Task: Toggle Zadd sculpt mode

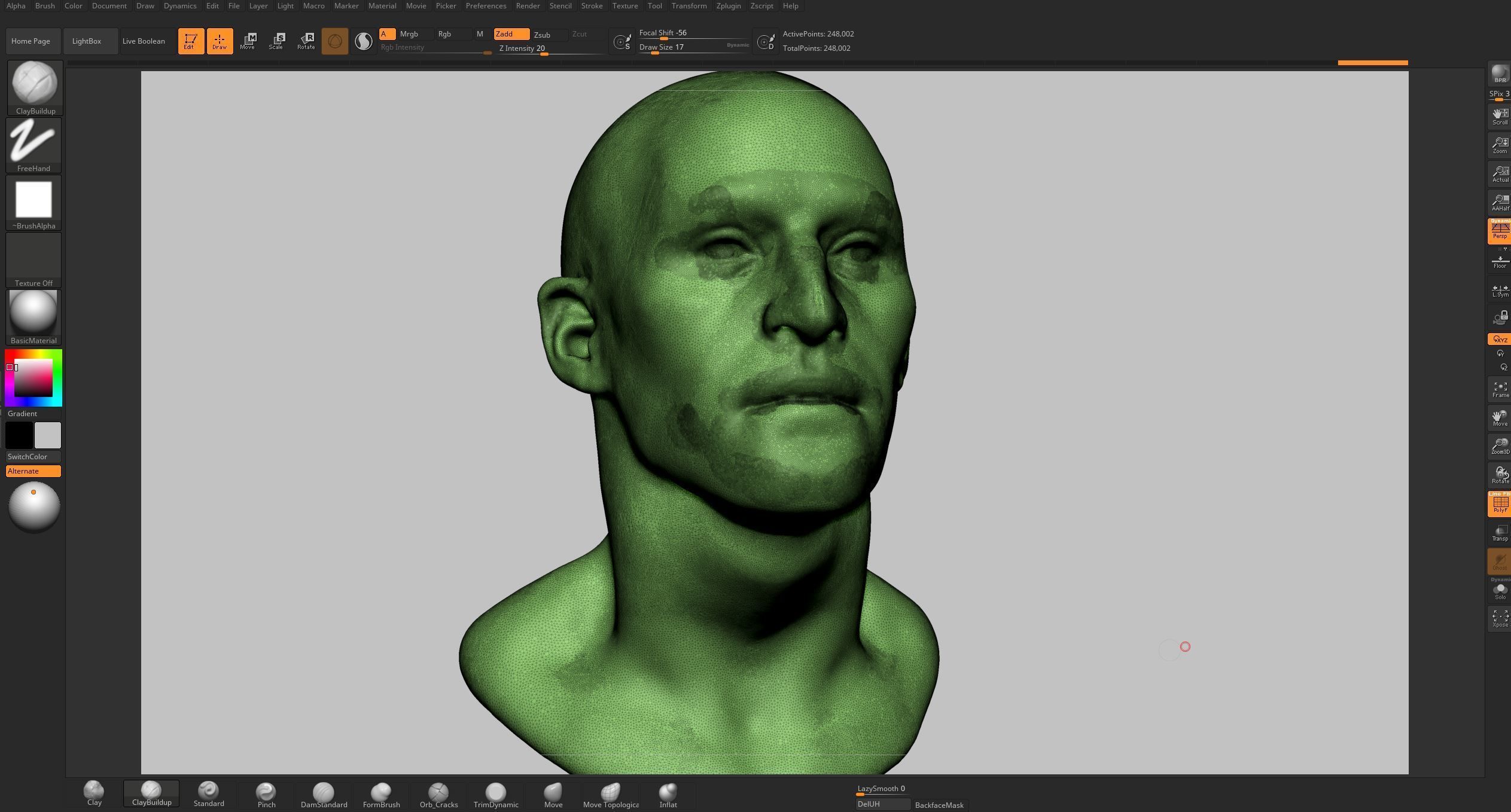Action: pos(511,34)
